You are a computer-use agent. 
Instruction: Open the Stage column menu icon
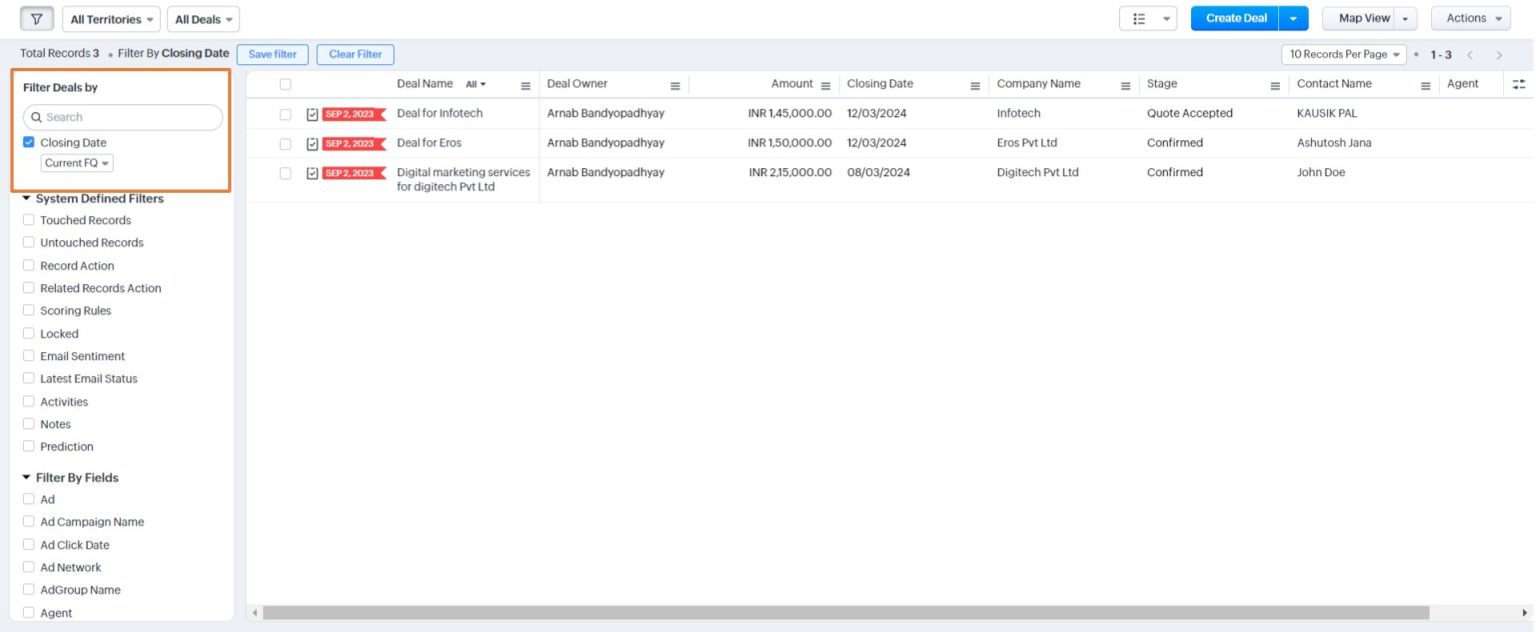tap(1276, 84)
